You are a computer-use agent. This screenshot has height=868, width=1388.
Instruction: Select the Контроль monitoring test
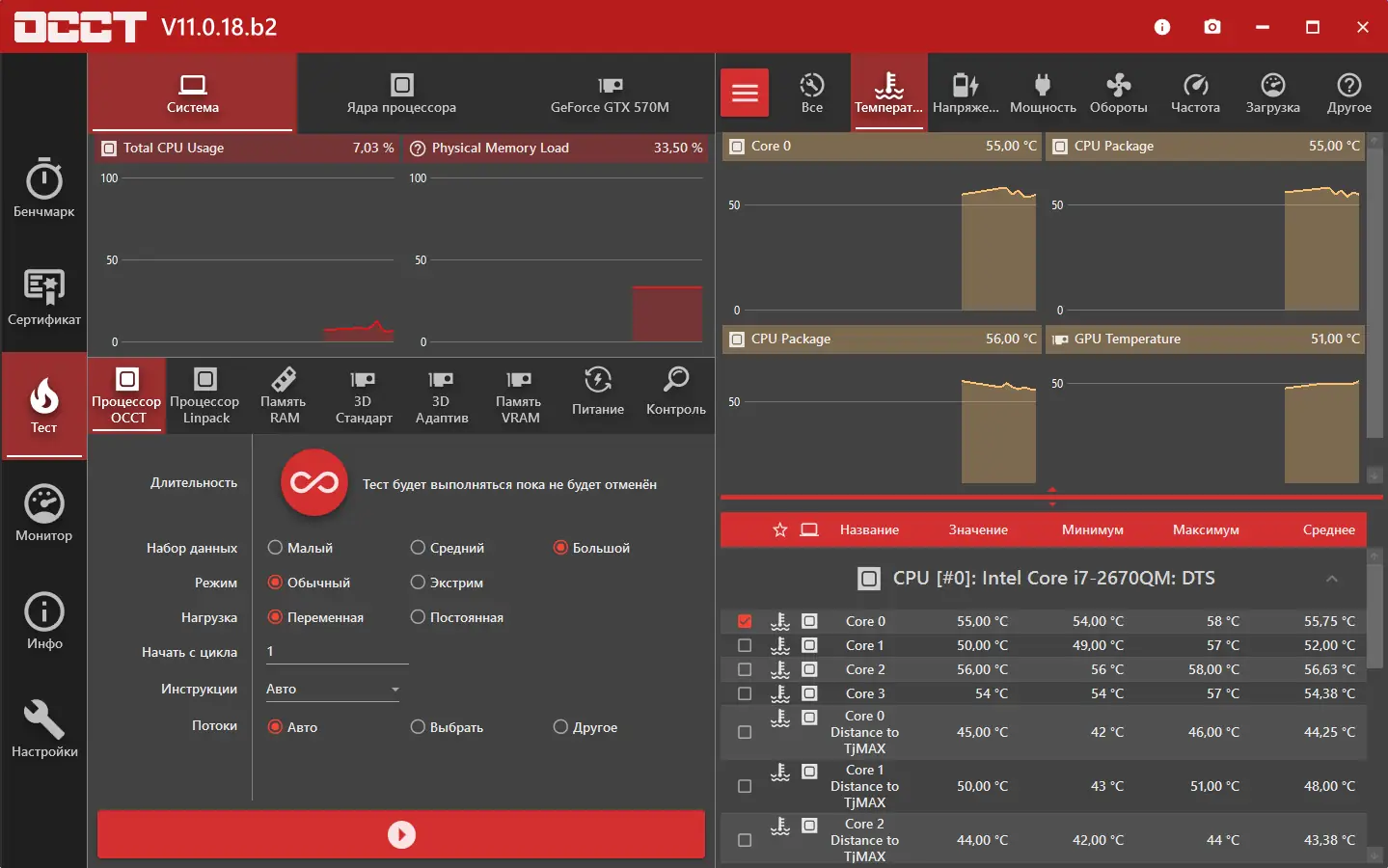[x=676, y=395]
